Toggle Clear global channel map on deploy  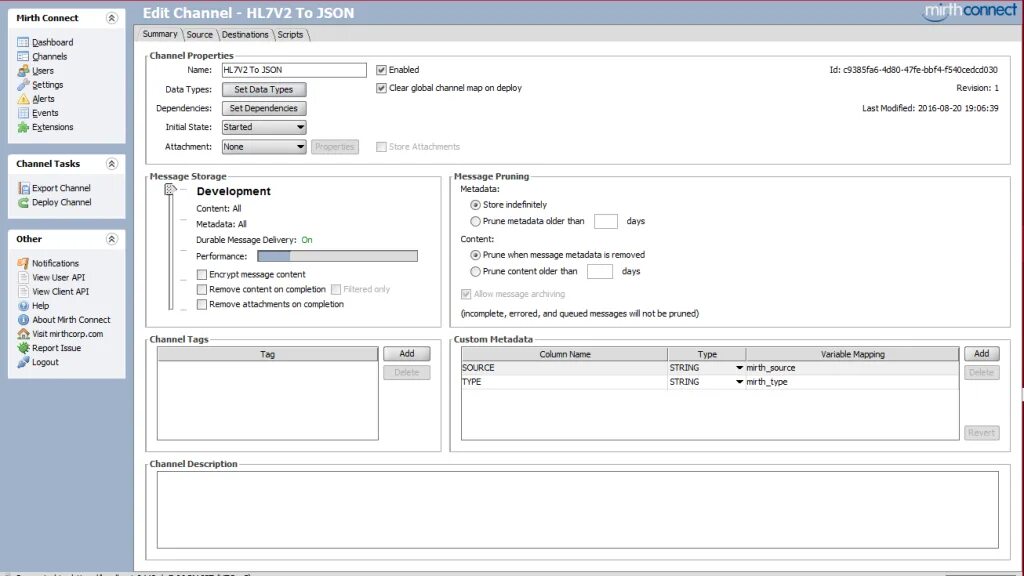381,88
